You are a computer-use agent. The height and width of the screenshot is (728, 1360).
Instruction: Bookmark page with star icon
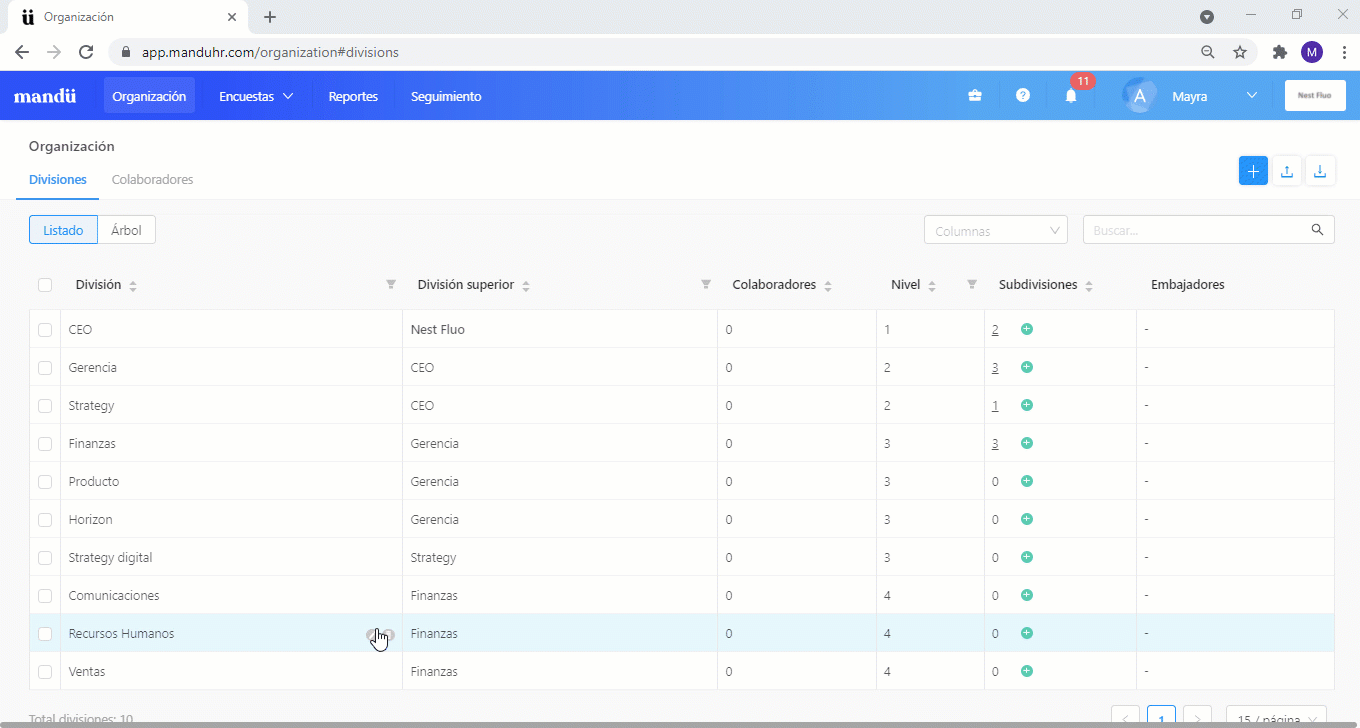tap(1240, 52)
